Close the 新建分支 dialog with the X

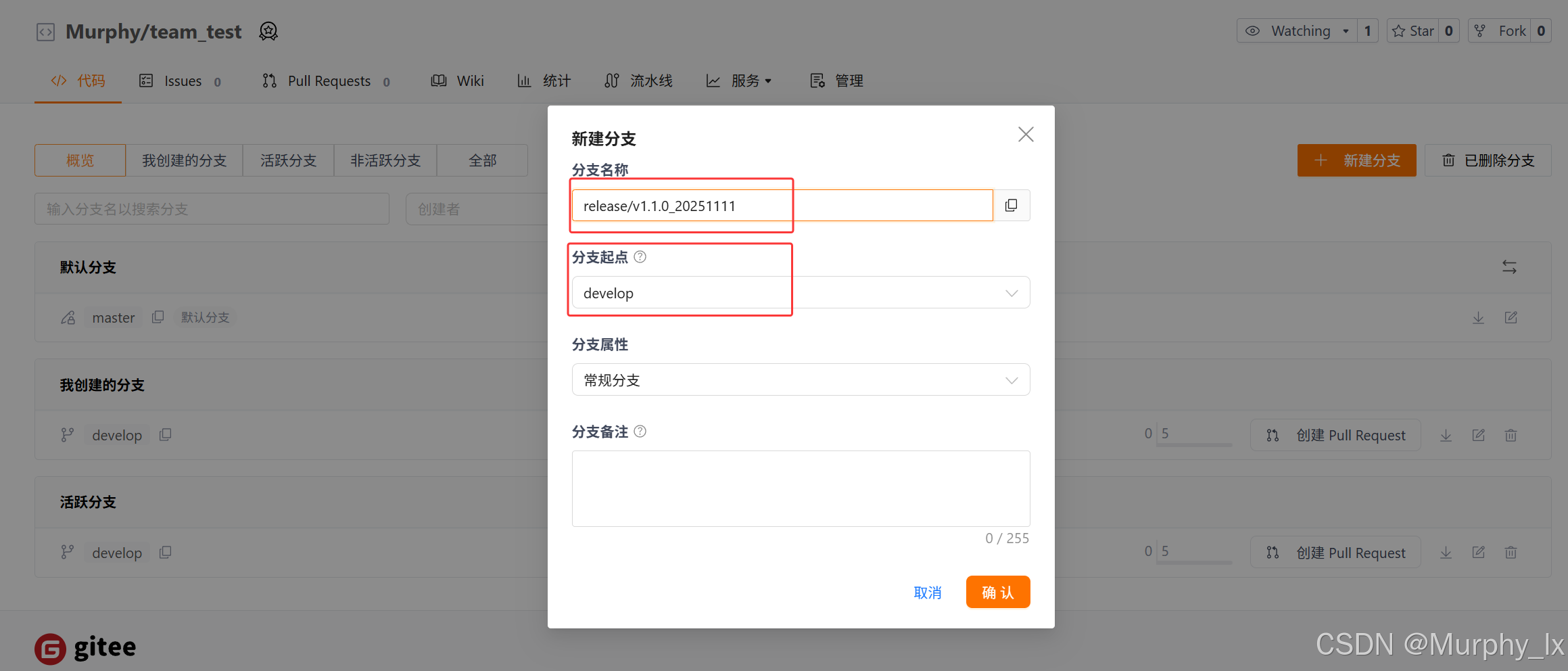[x=1026, y=135]
